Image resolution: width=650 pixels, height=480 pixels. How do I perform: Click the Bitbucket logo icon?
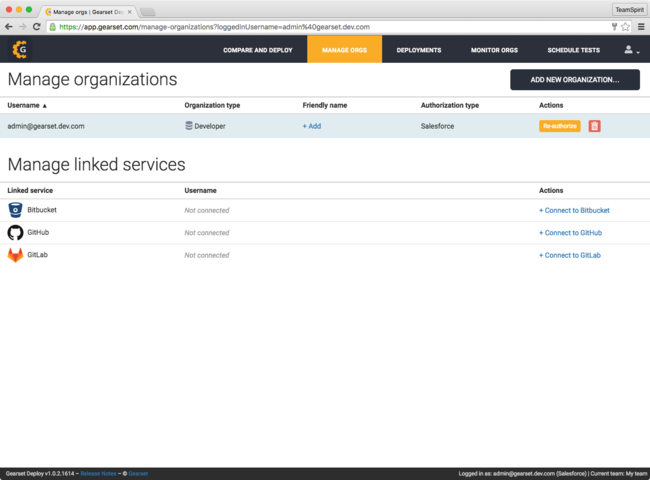pyautogui.click(x=15, y=210)
